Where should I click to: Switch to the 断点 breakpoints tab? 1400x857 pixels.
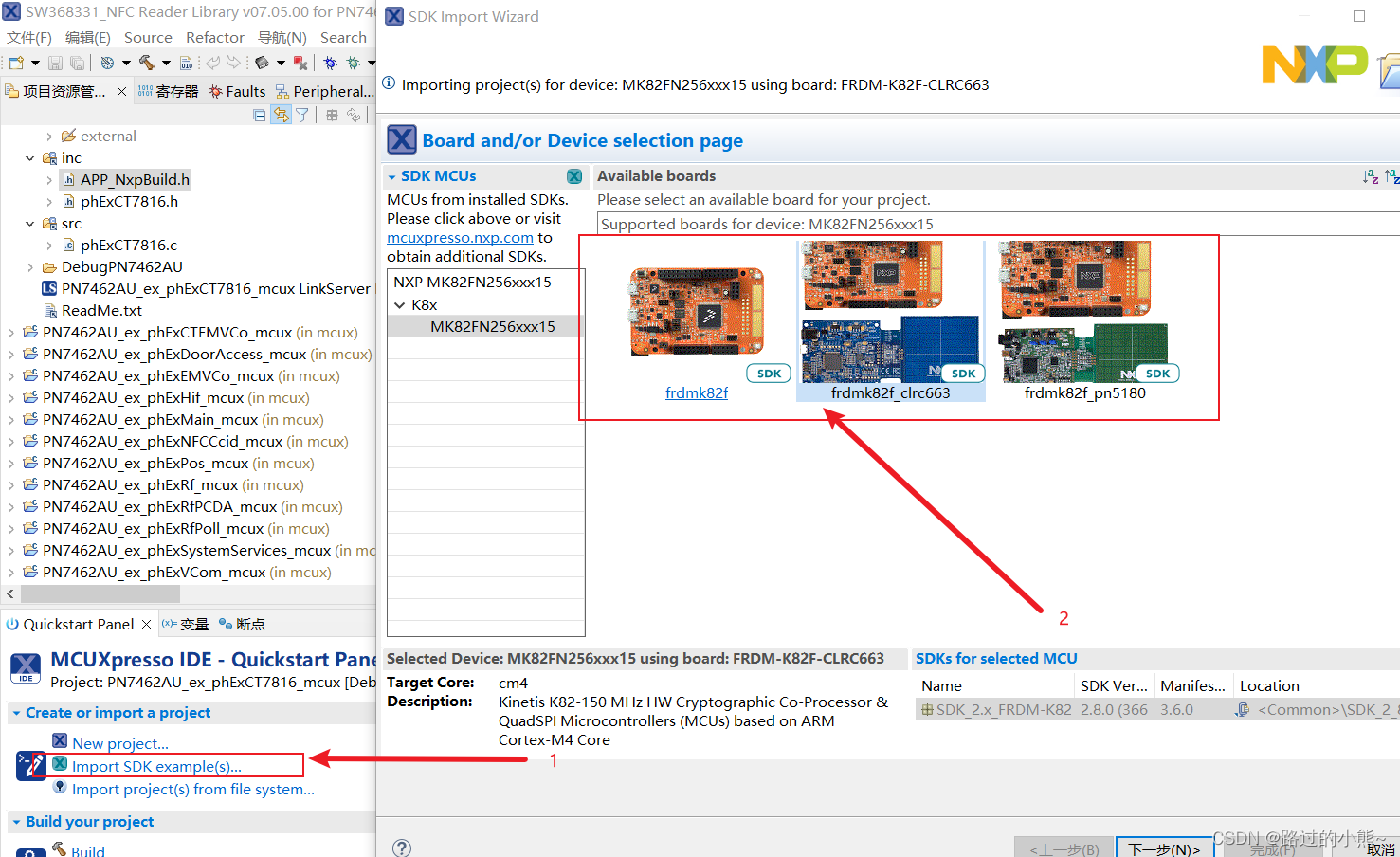click(x=241, y=624)
